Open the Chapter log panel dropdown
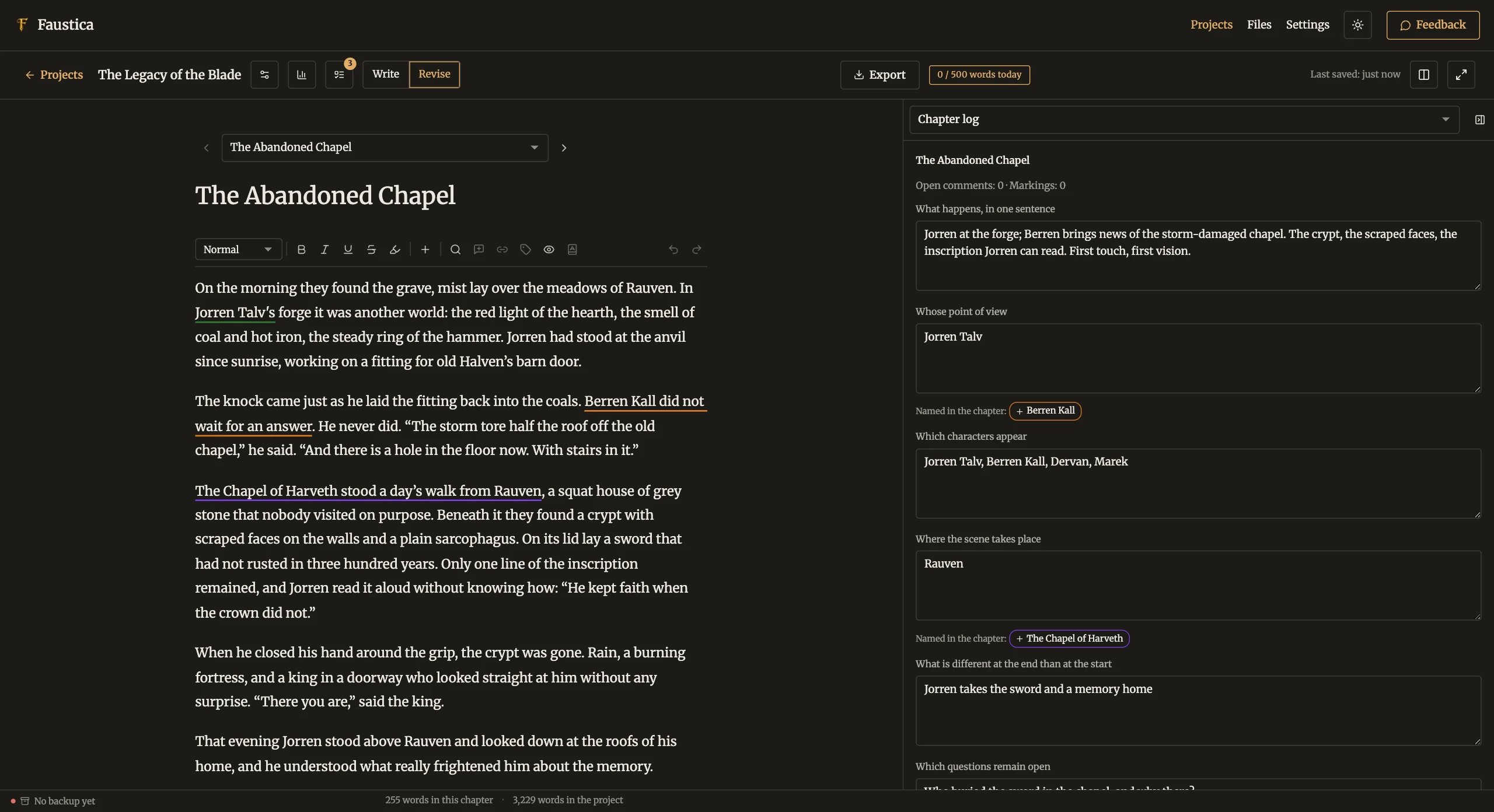Image resolution: width=1494 pixels, height=812 pixels. [1184, 120]
